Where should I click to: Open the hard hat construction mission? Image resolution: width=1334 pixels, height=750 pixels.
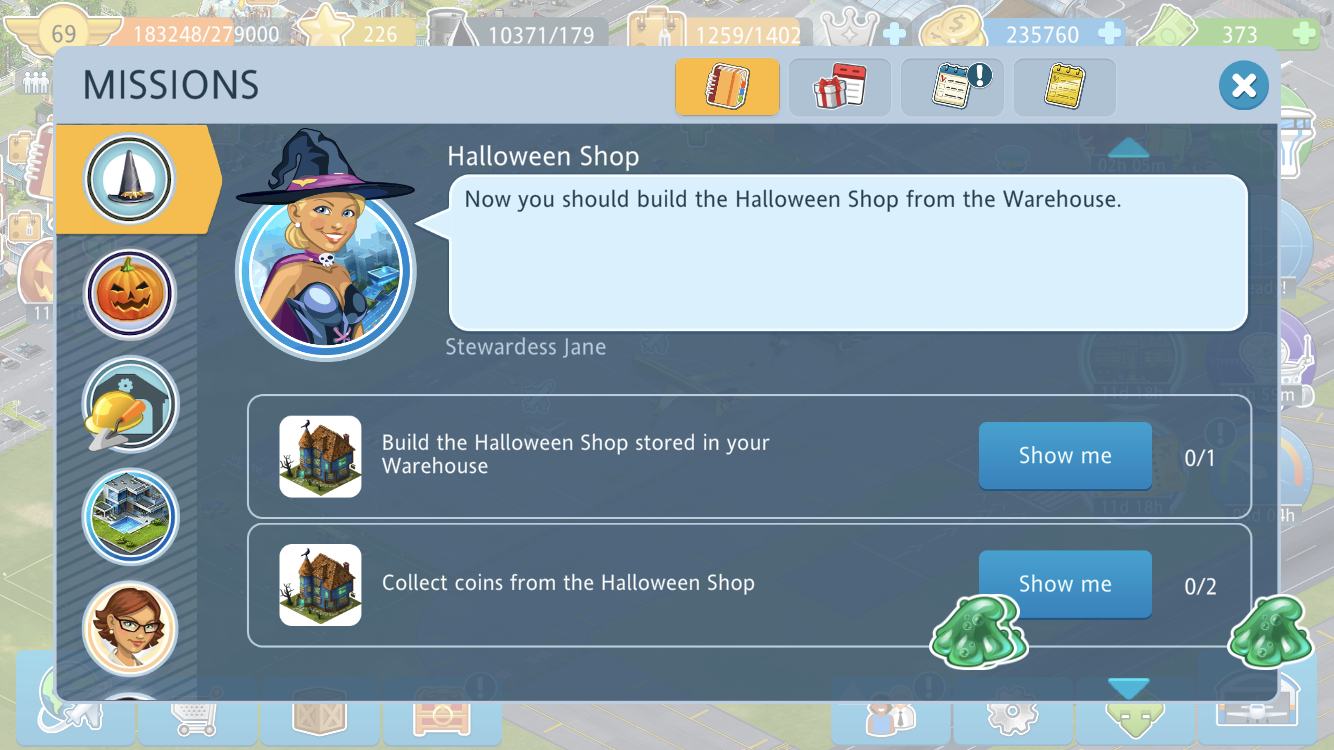click(x=130, y=405)
